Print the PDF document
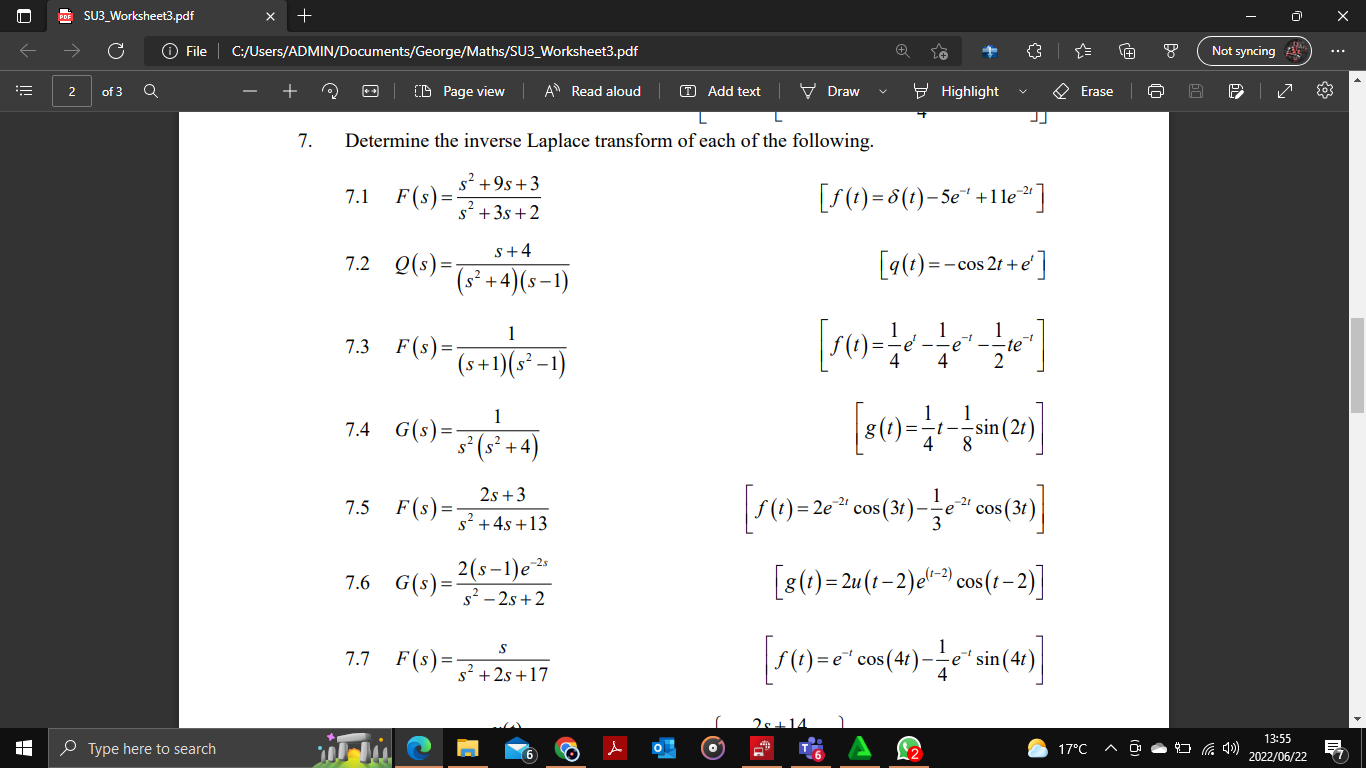The image size is (1366, 768). [1155, 91]
